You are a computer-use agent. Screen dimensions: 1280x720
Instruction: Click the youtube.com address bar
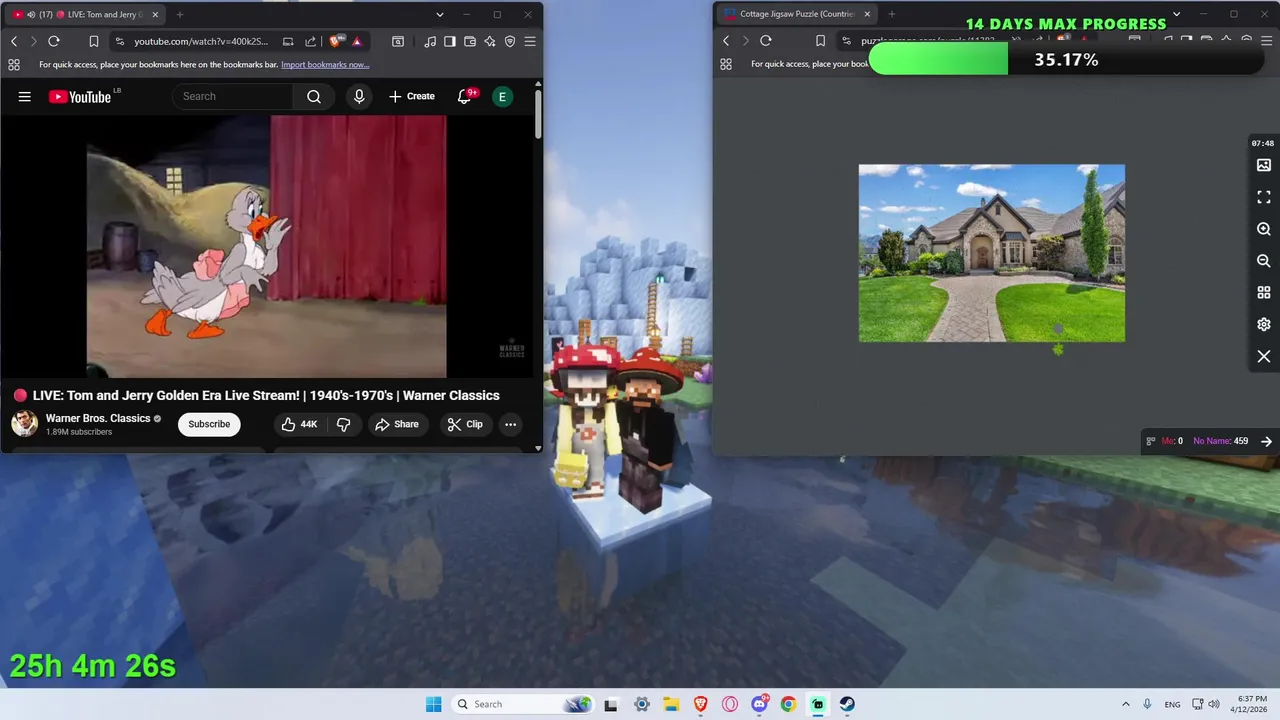(200, 41)
